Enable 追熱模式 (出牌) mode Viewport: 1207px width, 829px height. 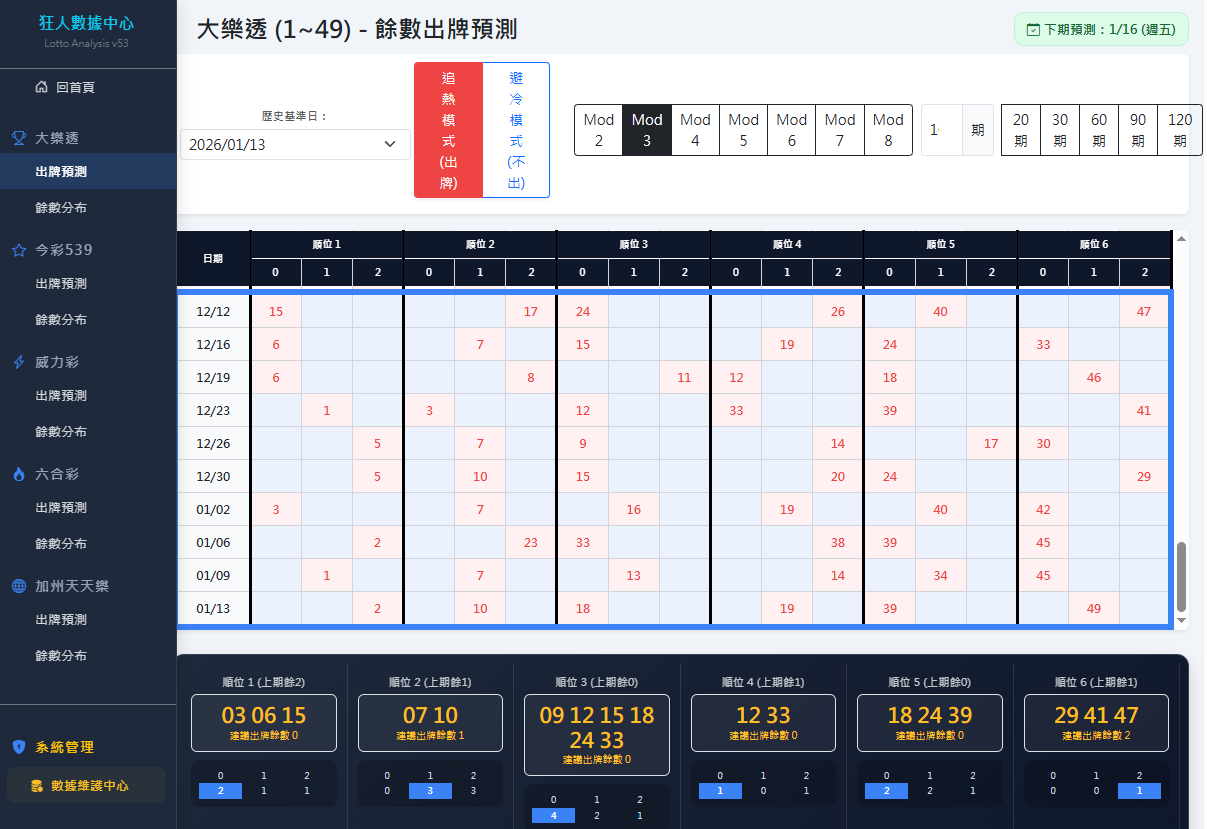click(448, 130)
